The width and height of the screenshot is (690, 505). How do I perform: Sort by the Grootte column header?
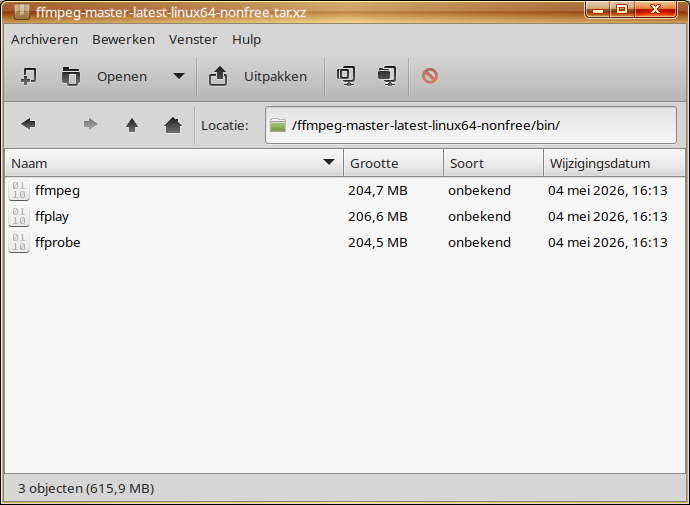tap(393, 163)
